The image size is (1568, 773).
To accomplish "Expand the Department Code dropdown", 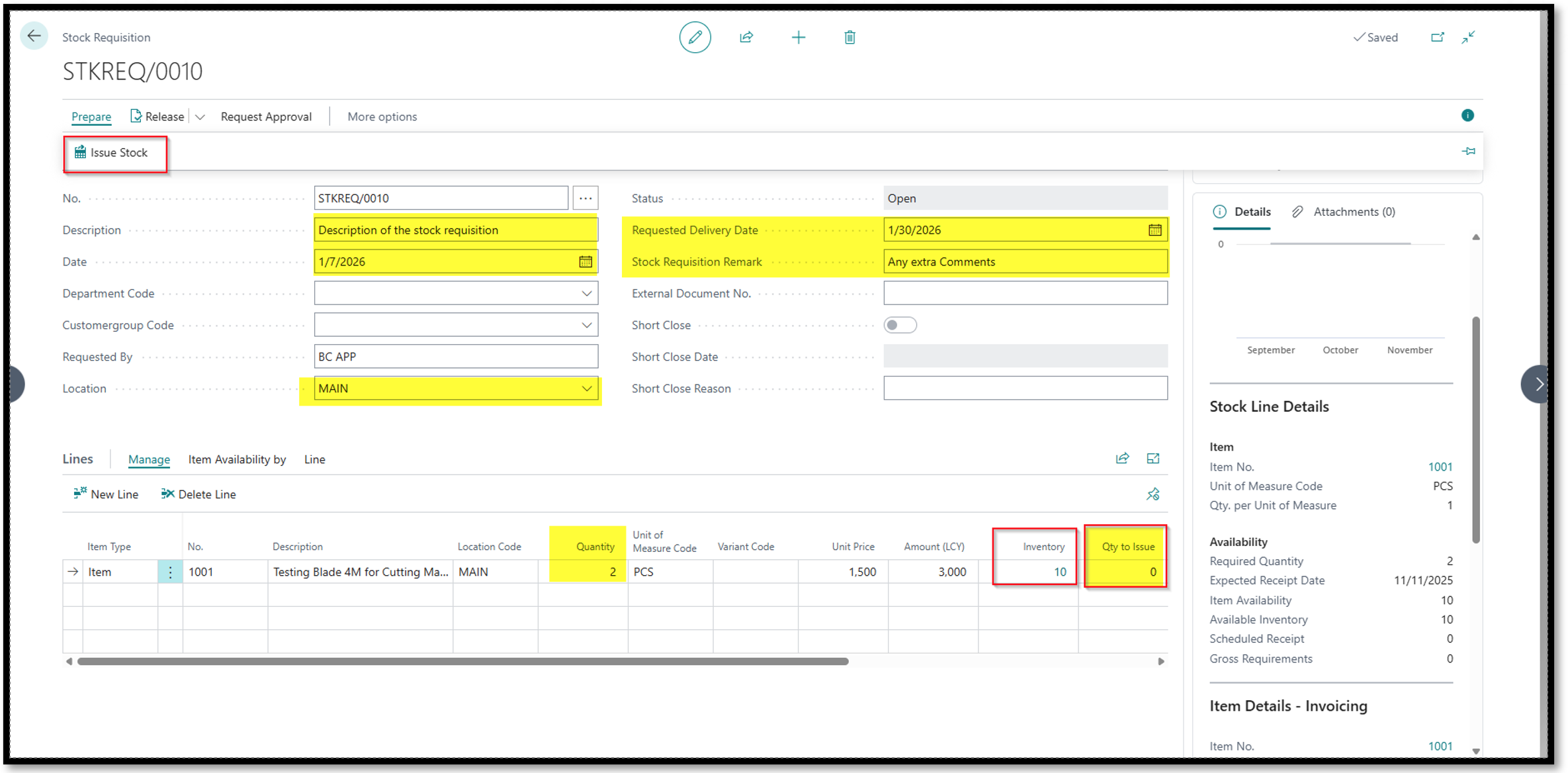I will point(586,293).
